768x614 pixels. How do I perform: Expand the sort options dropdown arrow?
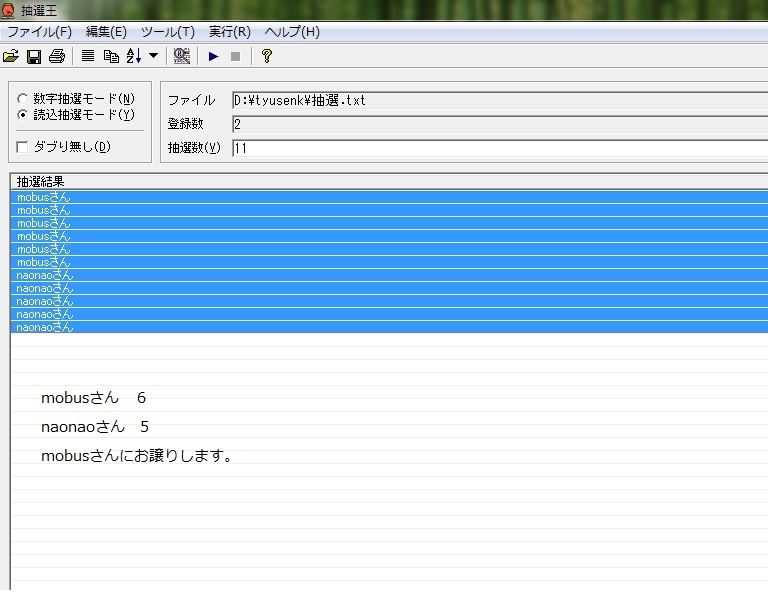[153, 55]
